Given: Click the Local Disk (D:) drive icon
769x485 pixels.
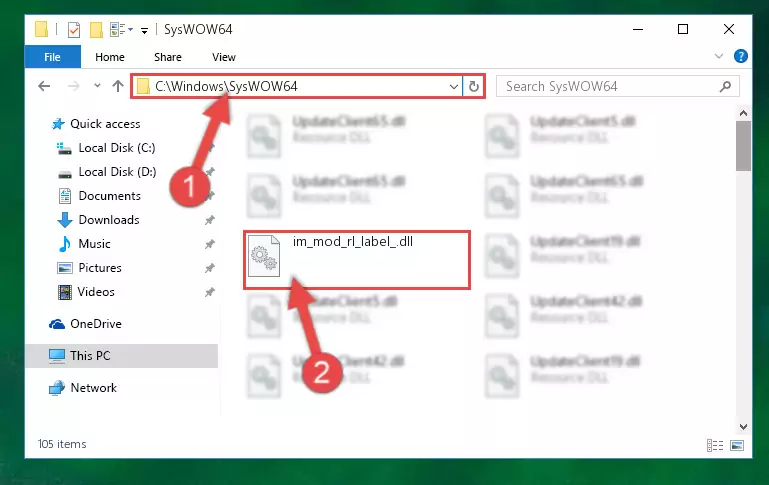Looking at the screenshot, I should 65,174.
